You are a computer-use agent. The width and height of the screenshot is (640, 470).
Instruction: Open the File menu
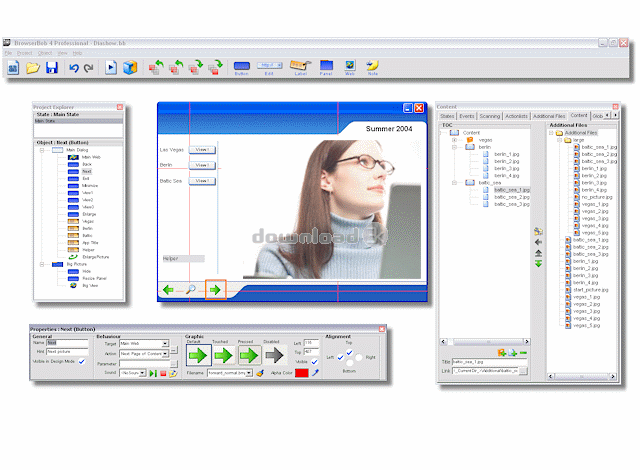point(8,53)
